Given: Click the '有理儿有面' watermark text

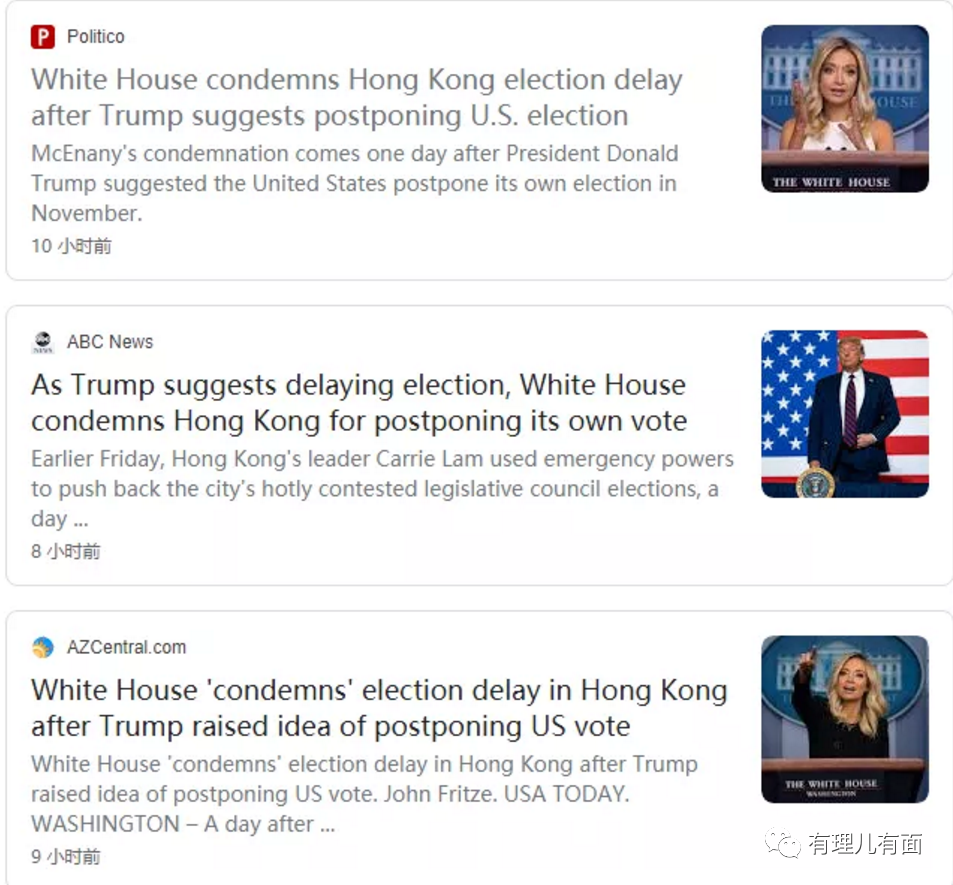Looking at the screenshot, I should pos(865,844).
